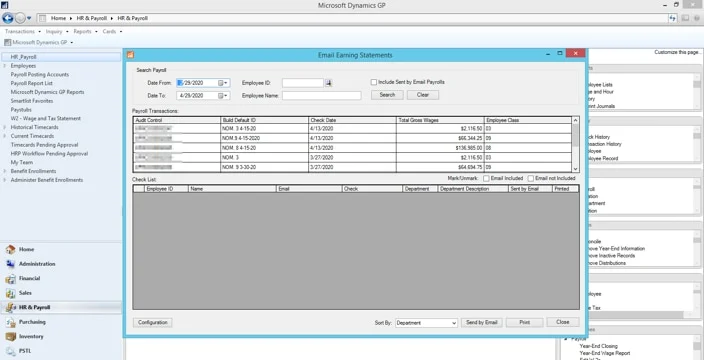Enable Include Sent by Email Payrolls
The width and height of the screenshot is (704, 360).
tap(374, 82)
